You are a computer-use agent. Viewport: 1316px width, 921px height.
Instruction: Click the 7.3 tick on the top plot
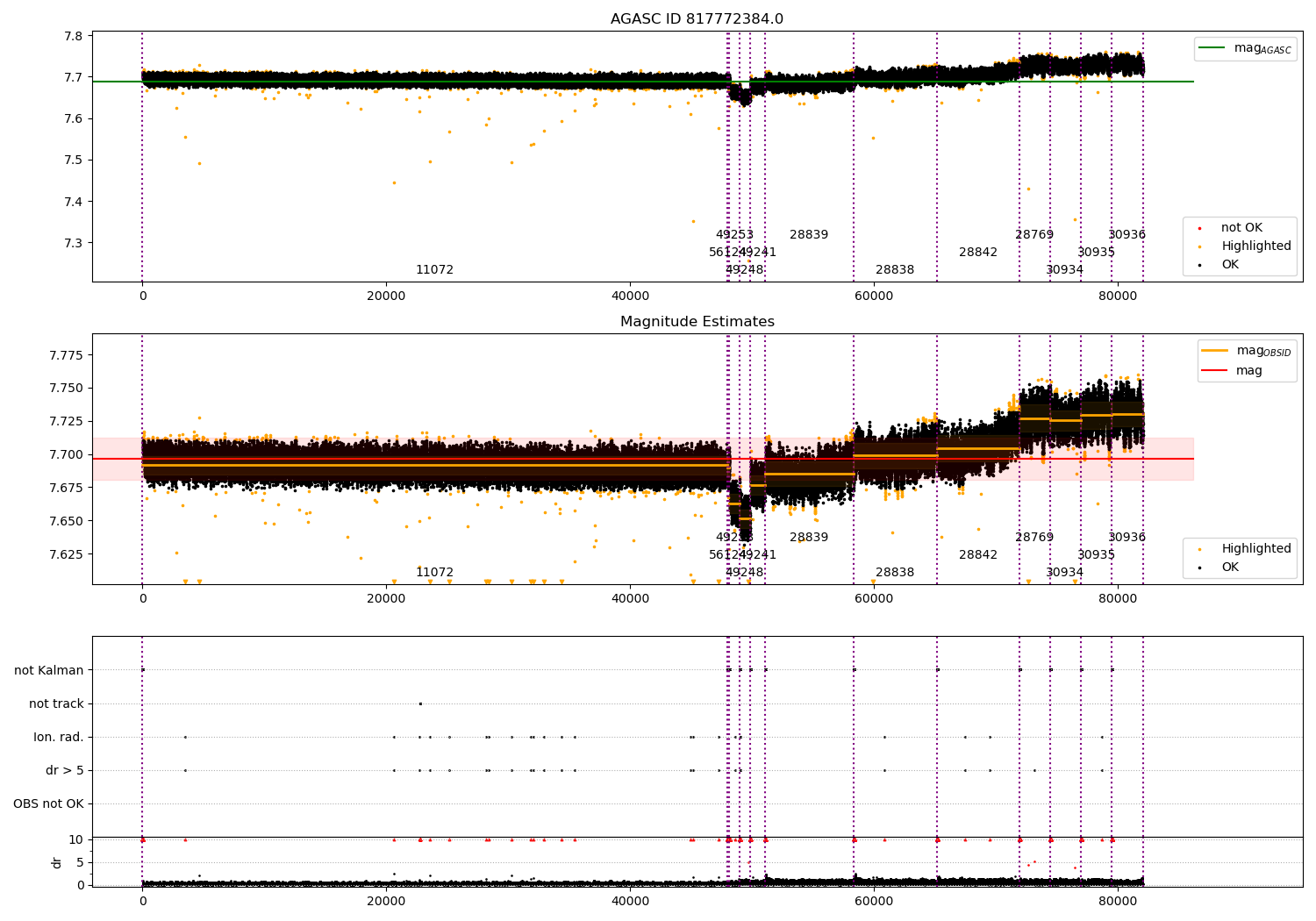point(74,243)
